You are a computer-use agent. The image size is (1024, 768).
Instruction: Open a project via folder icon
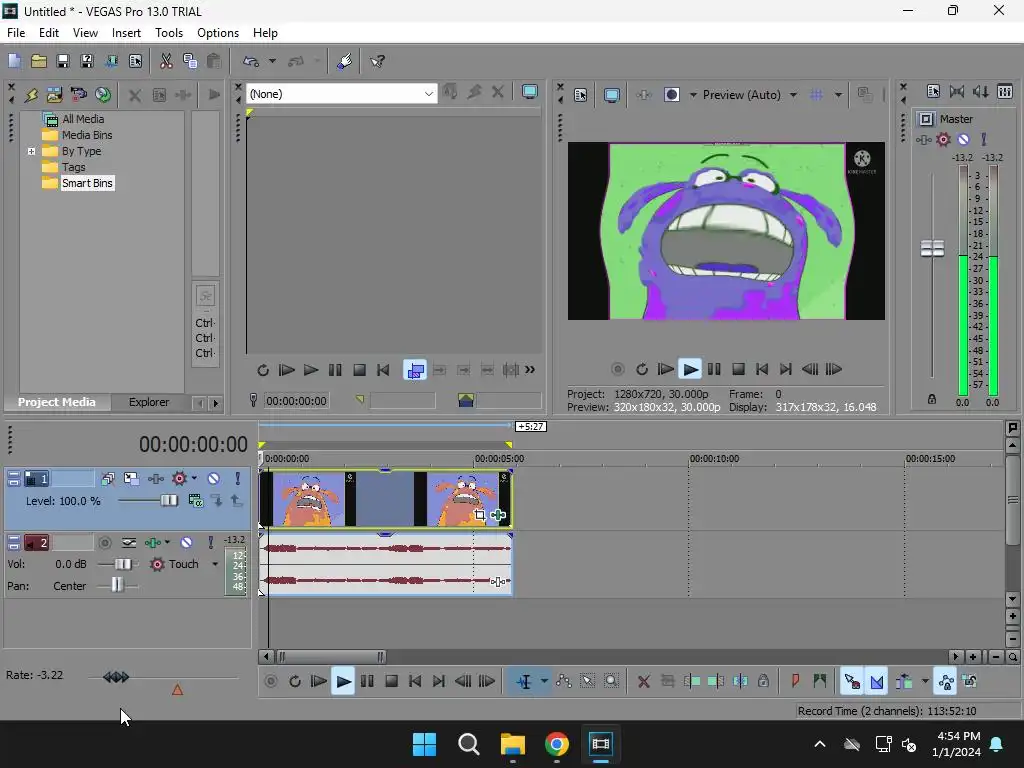click(x=39, y=61)
